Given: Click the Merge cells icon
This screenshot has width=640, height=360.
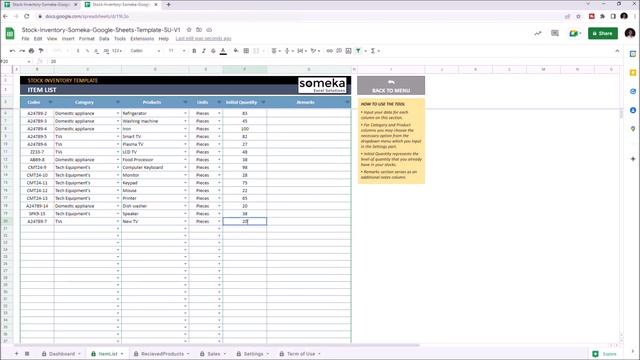Looking at the screenshot, I should [256, 51].
